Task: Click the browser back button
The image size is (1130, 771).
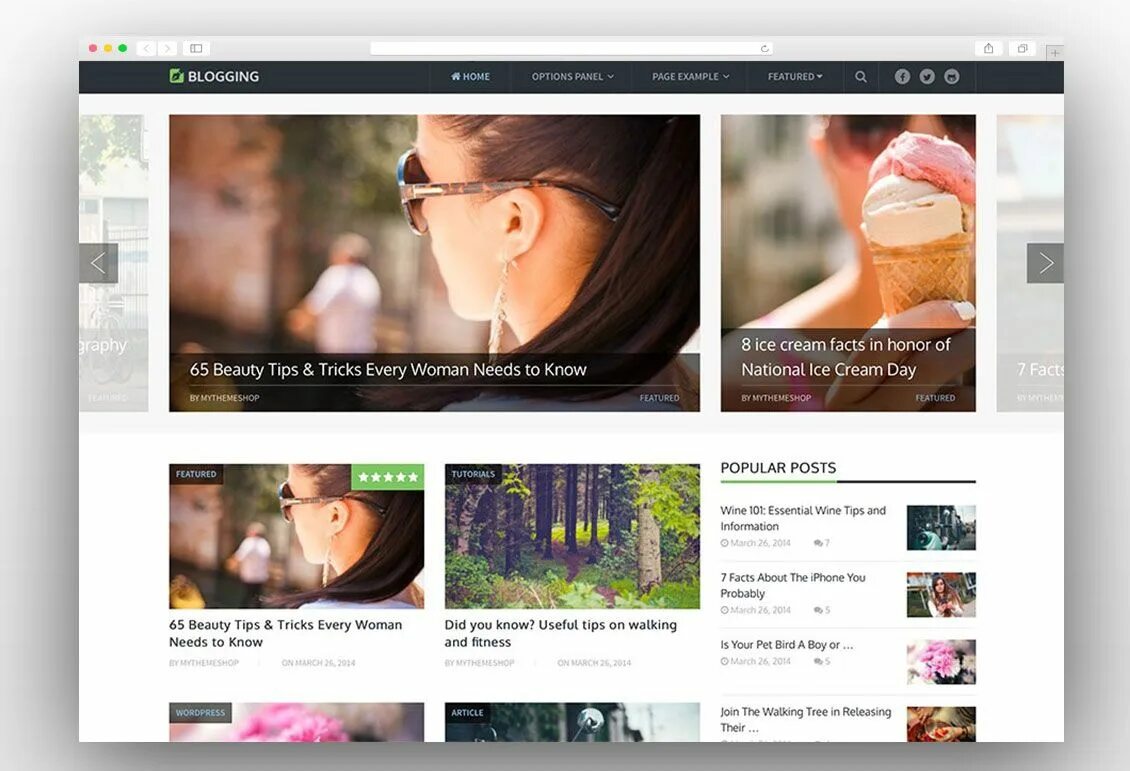Action: tap(146, 48)
